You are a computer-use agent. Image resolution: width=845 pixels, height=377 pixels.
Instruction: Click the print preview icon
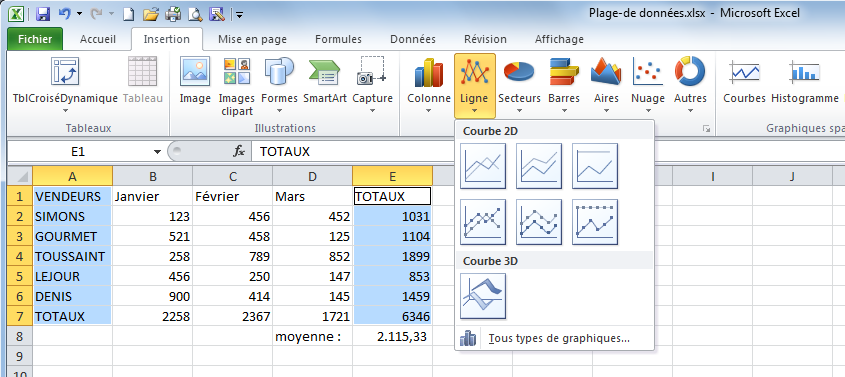point(195,15)
